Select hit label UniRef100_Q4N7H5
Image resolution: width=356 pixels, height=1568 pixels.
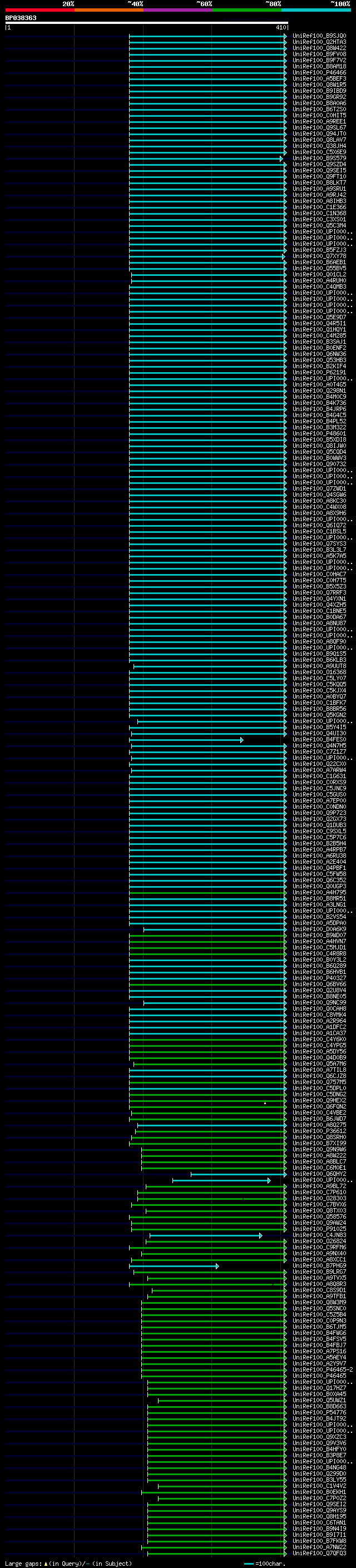point(319,746)
